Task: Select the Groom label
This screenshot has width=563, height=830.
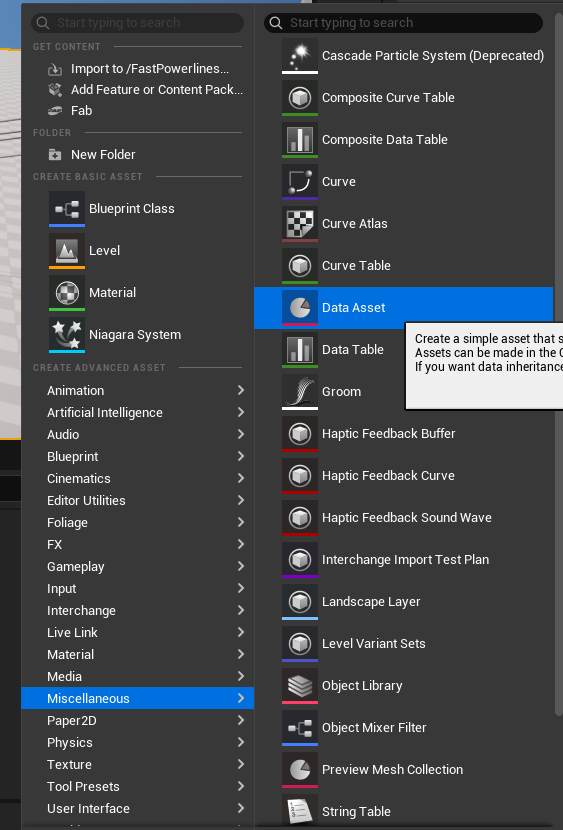Action: tap(341, 392)
